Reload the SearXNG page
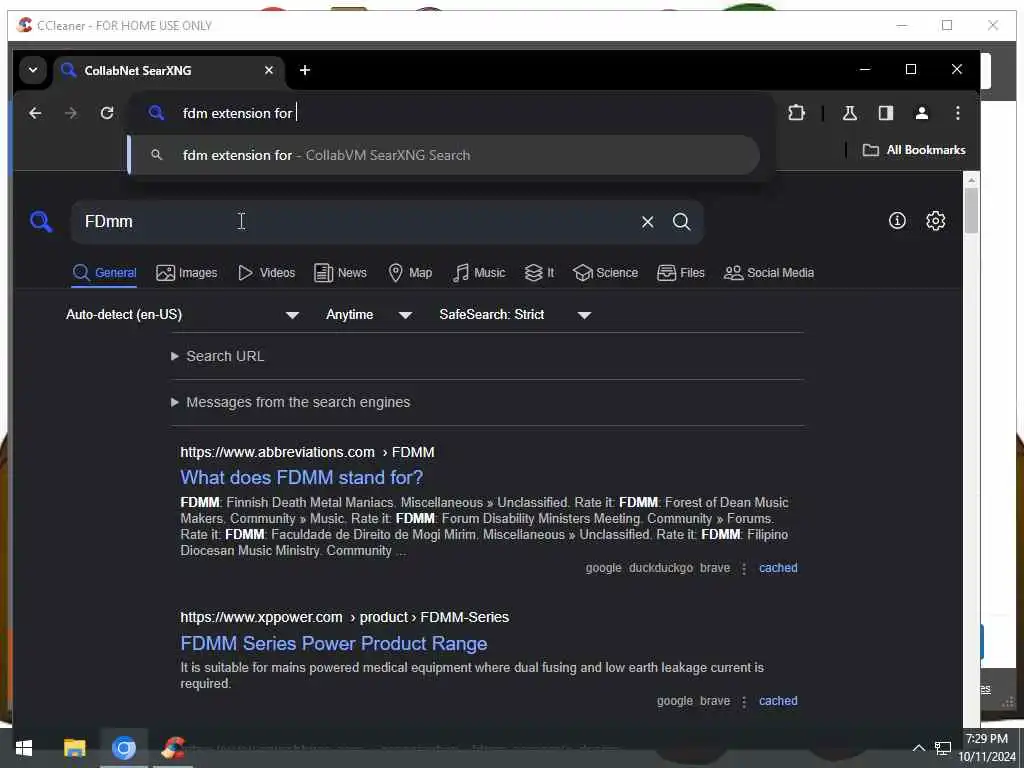This screenshot has width=1024, height=768. click(x=107, y=113)
